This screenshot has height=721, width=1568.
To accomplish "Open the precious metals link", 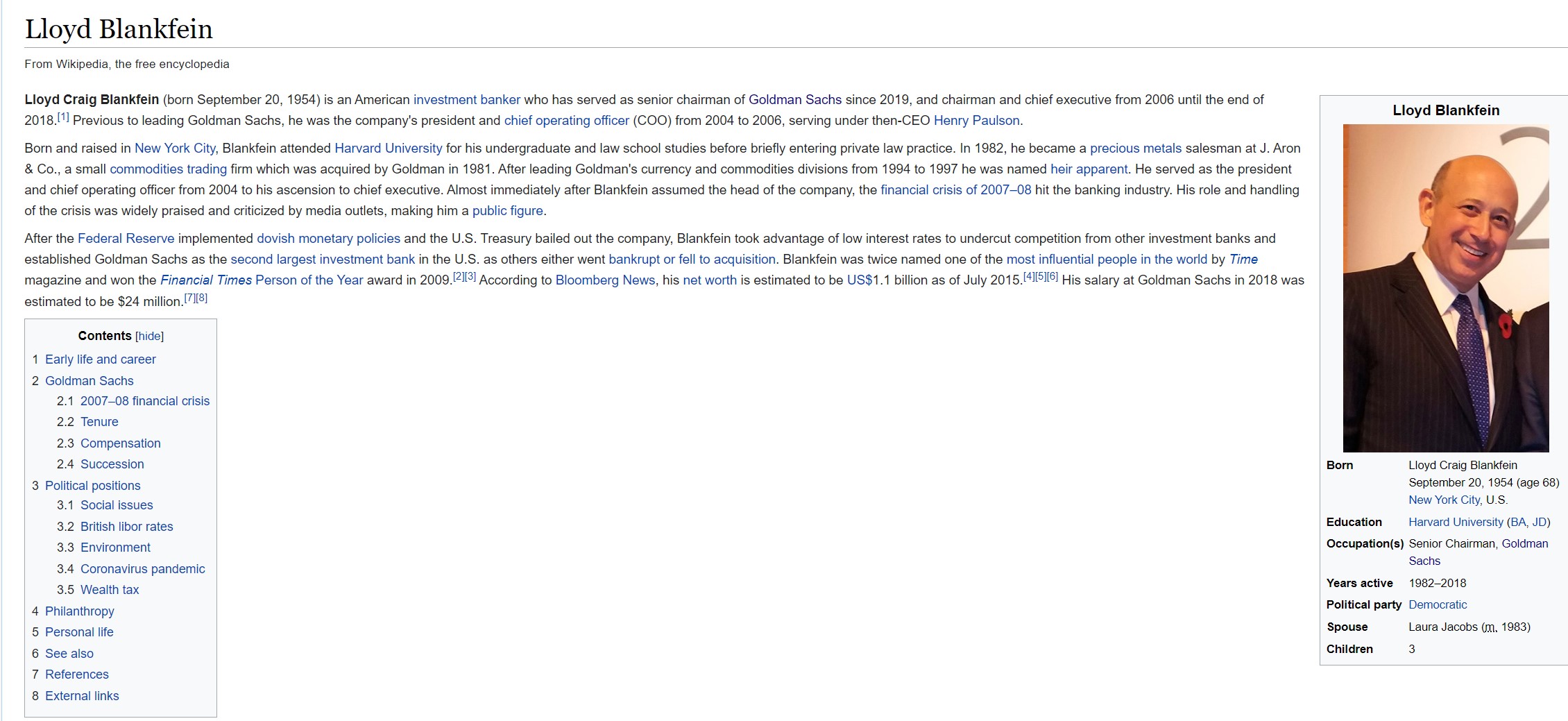I will coord(1135,149).
